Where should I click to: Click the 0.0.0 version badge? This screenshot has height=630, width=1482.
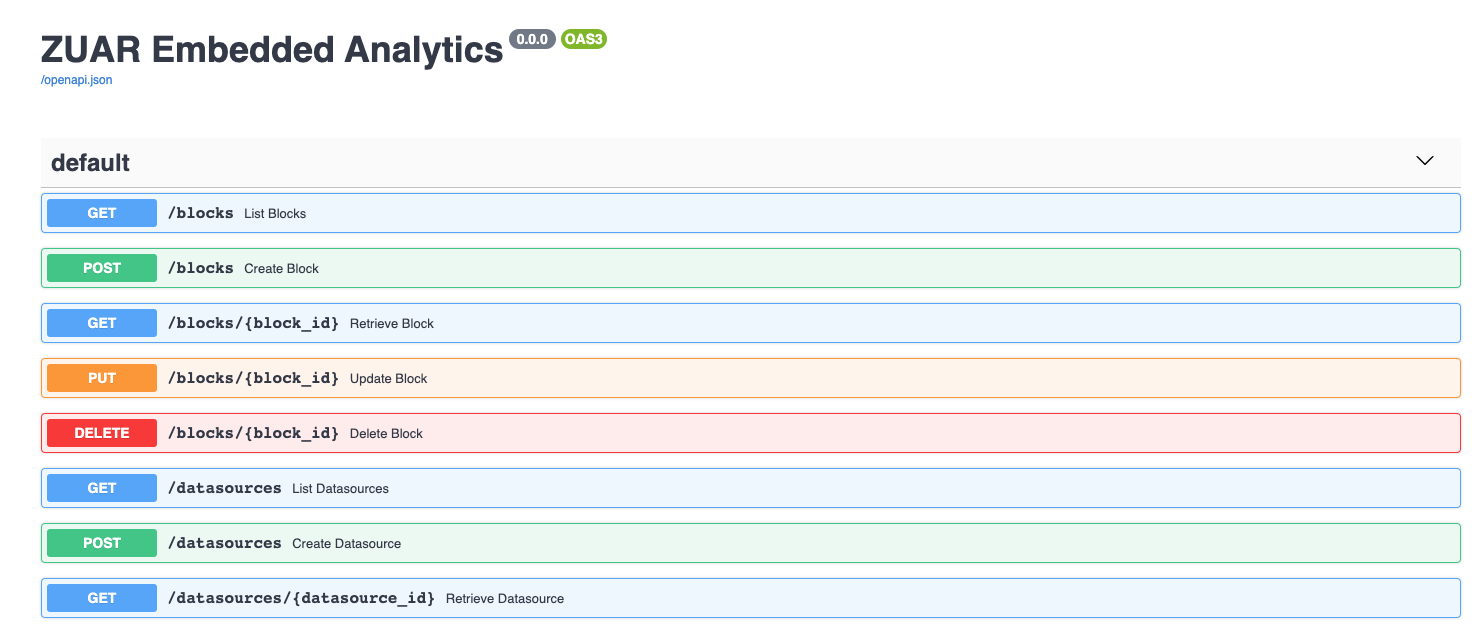(532, 39)
